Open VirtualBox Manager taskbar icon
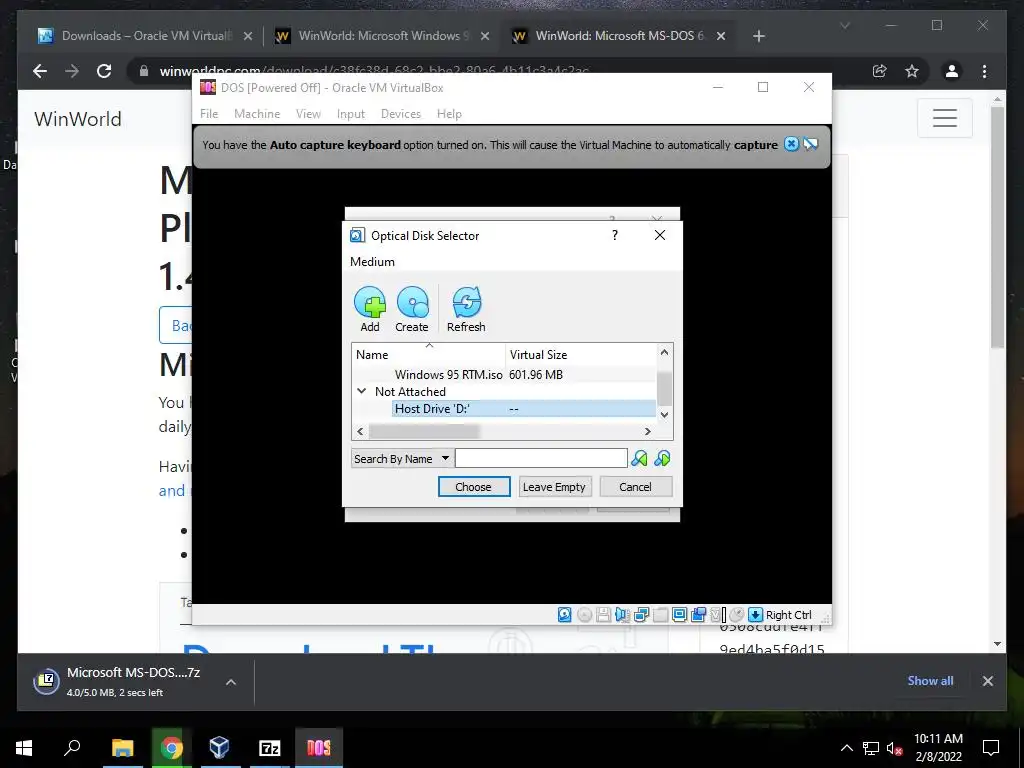 [x=219, y=748]
